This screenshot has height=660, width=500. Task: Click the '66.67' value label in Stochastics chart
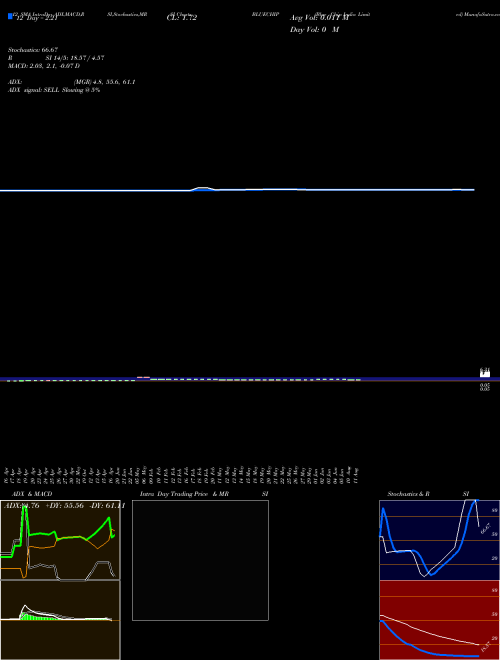486,528
